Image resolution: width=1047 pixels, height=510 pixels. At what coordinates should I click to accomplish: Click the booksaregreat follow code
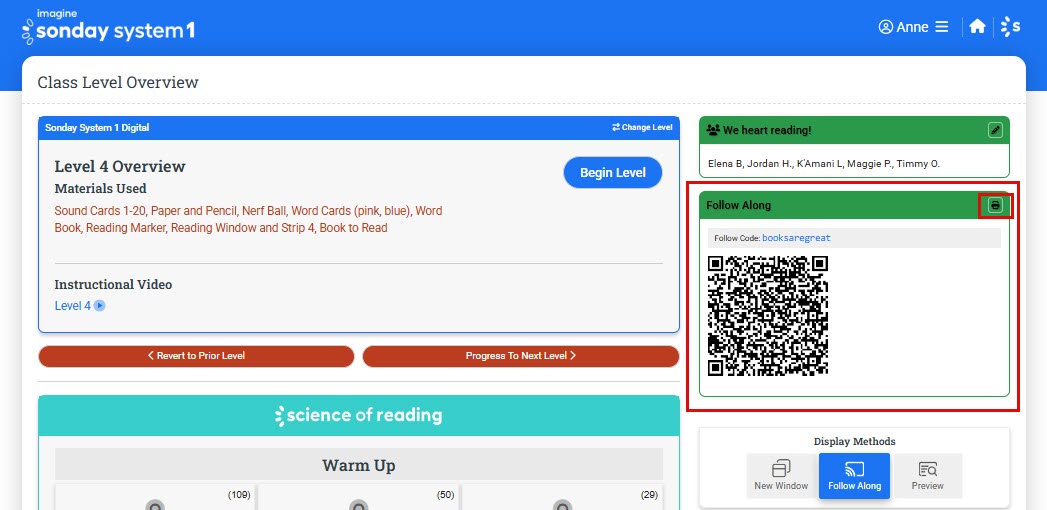point(796,238)
